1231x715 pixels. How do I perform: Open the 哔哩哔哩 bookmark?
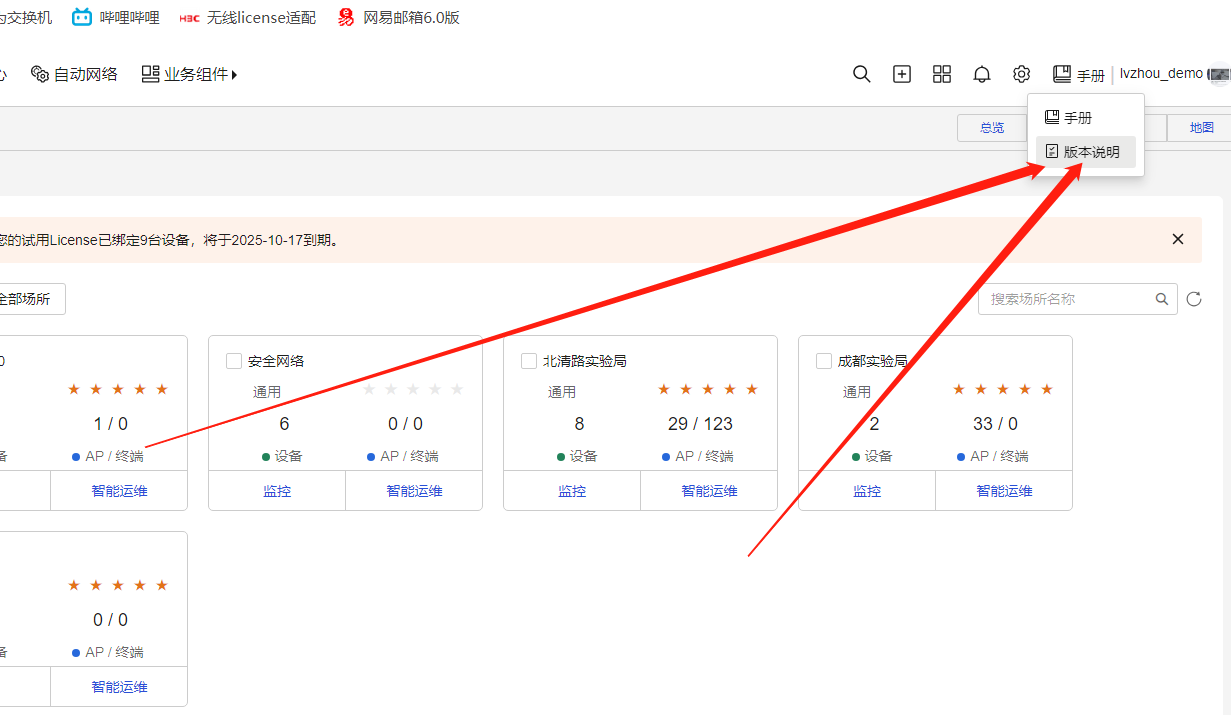pyautogui.click(x=116, y=17)
